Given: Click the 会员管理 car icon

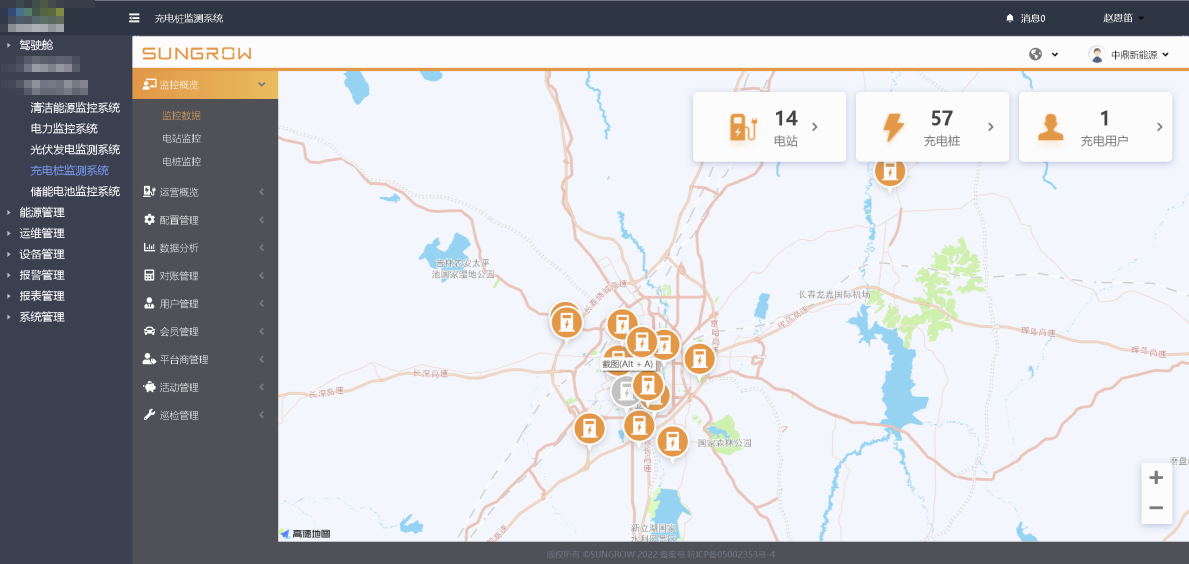Looking at the screenshot, I should click(149, 331).
